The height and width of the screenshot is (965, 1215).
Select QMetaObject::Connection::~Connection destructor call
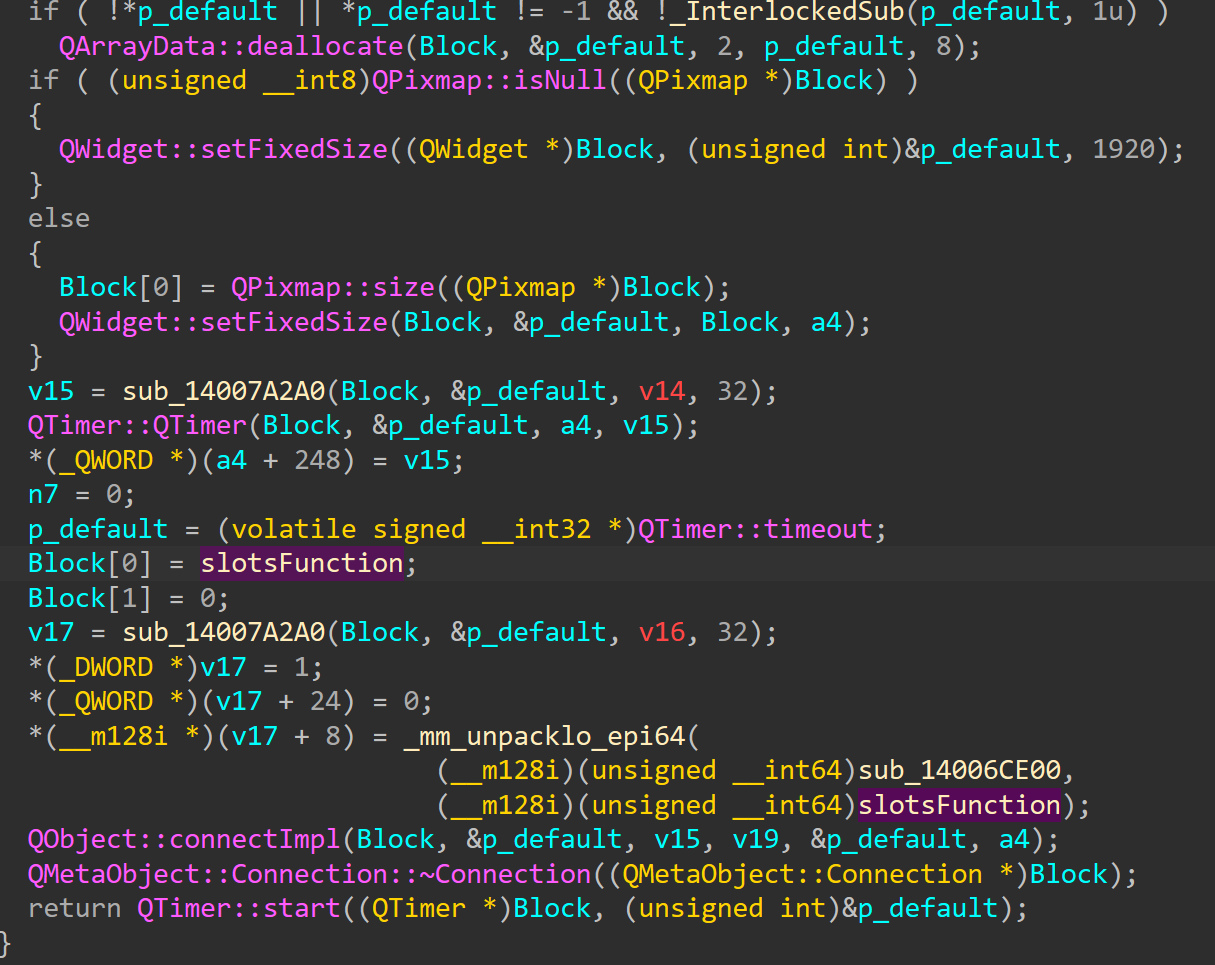point(309,874)
